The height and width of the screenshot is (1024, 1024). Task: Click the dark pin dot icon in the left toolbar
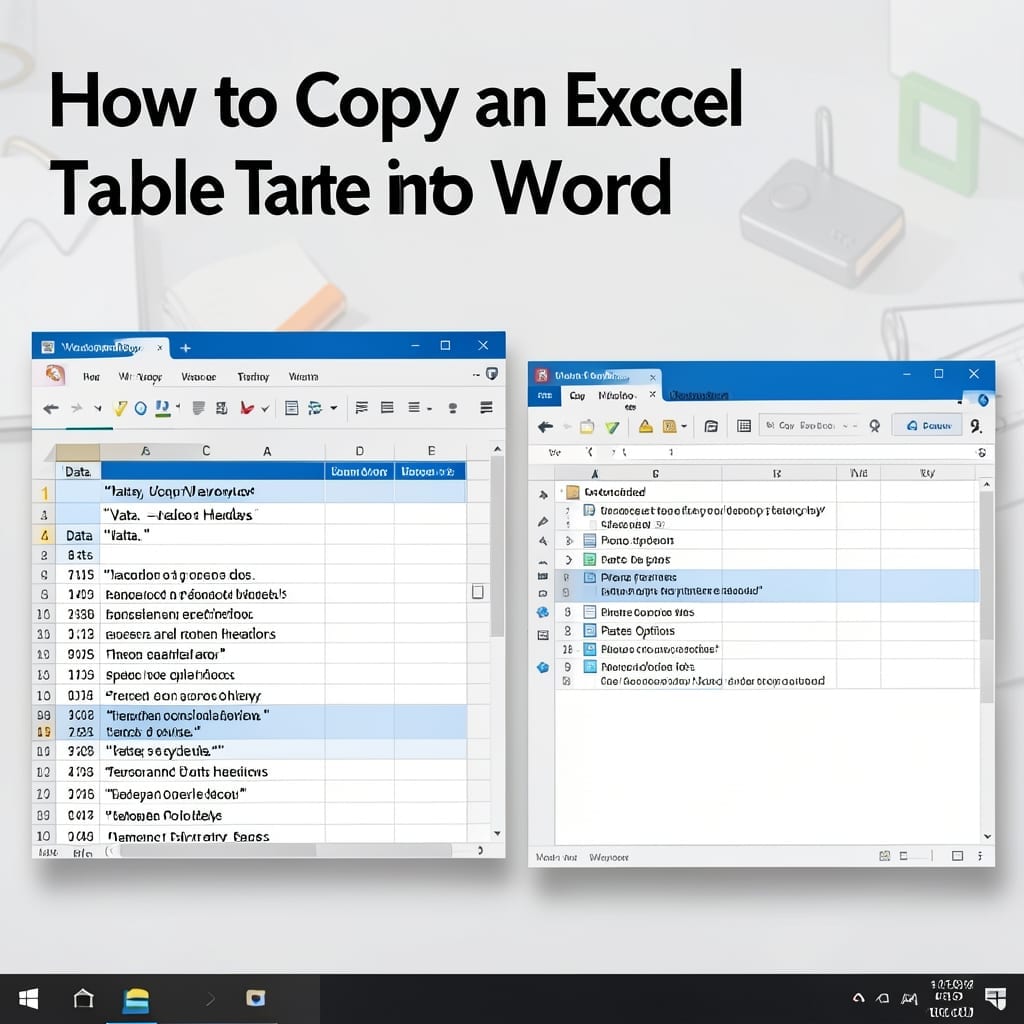tap(453, 409)
